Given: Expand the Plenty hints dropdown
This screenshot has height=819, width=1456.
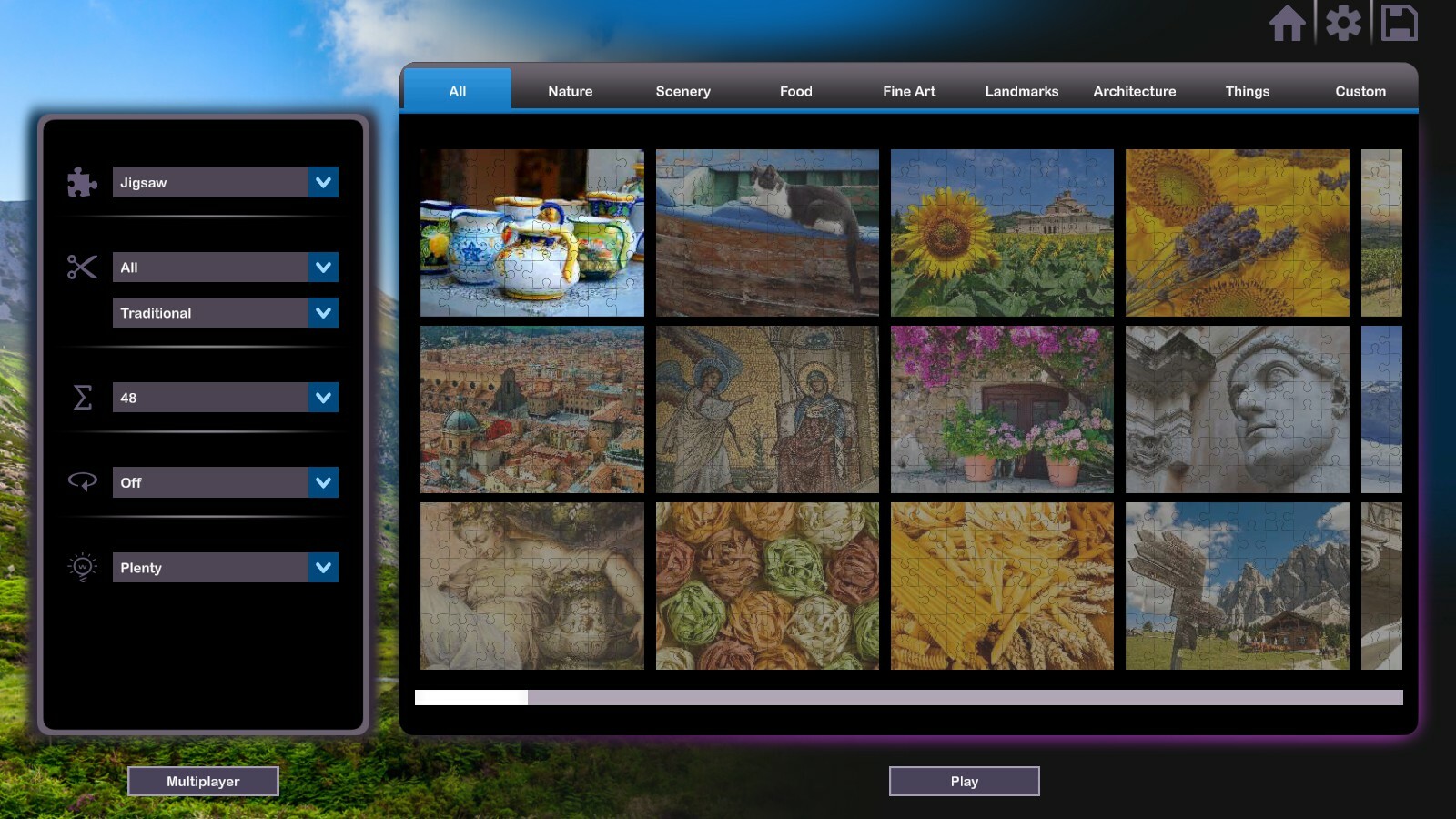Looking at the screenshot, I should 226,568.
